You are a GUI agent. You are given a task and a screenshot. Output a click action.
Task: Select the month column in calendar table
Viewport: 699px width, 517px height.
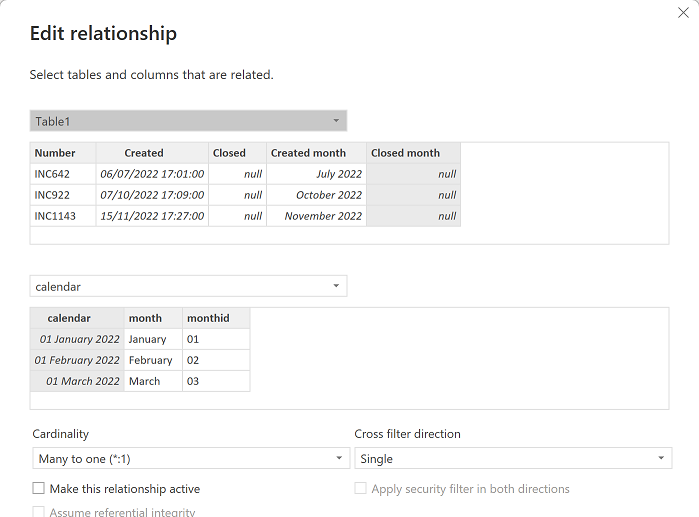145,318
